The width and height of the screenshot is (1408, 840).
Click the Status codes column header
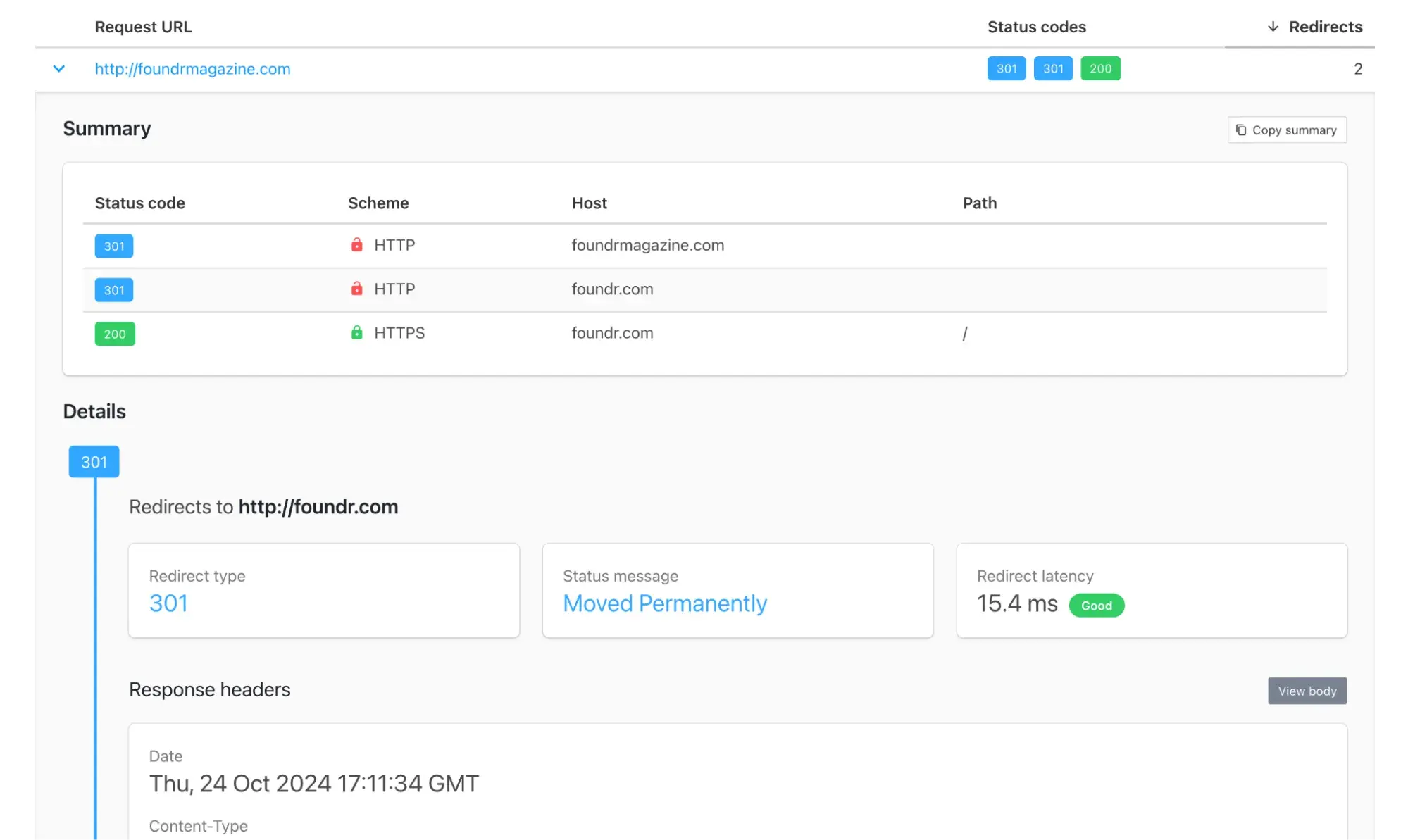[x=1036, y=27]
